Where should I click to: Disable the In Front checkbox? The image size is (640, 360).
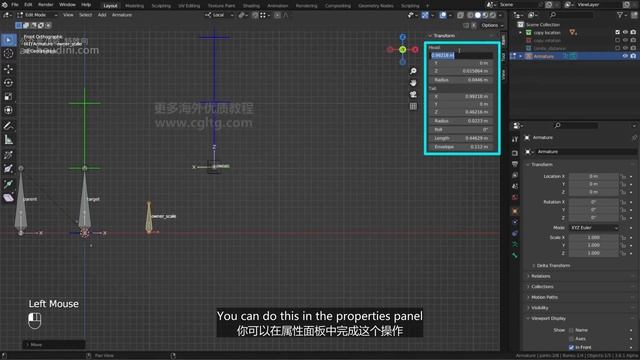[571, 347]
